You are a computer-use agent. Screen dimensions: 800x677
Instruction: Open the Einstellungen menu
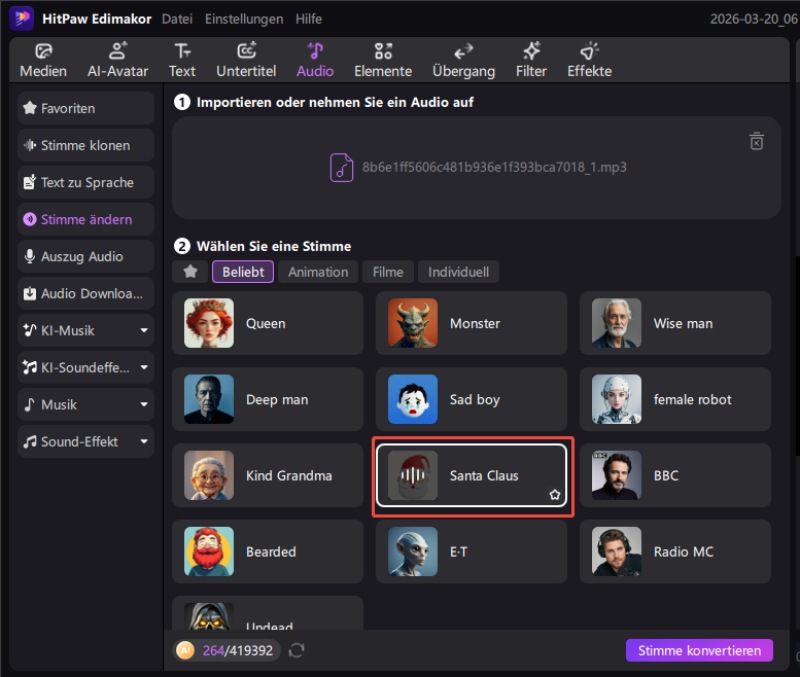(244, 19)
